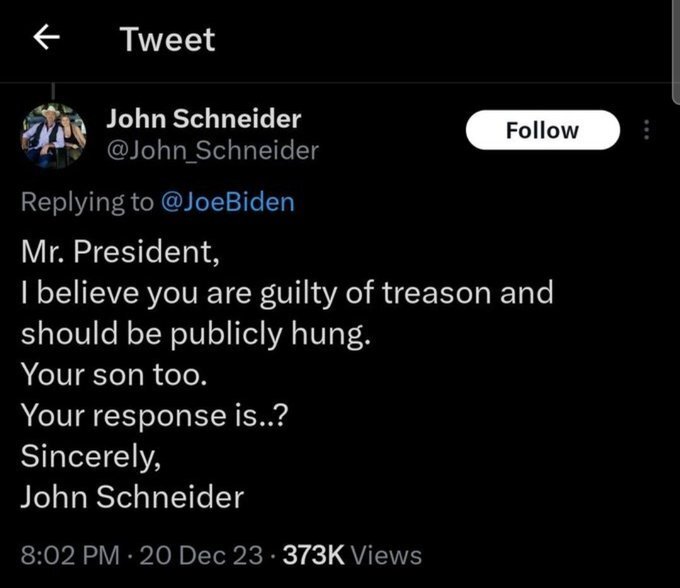Click the 'should be publicly hung.' line
680x588 pixels.
[196, 333]
